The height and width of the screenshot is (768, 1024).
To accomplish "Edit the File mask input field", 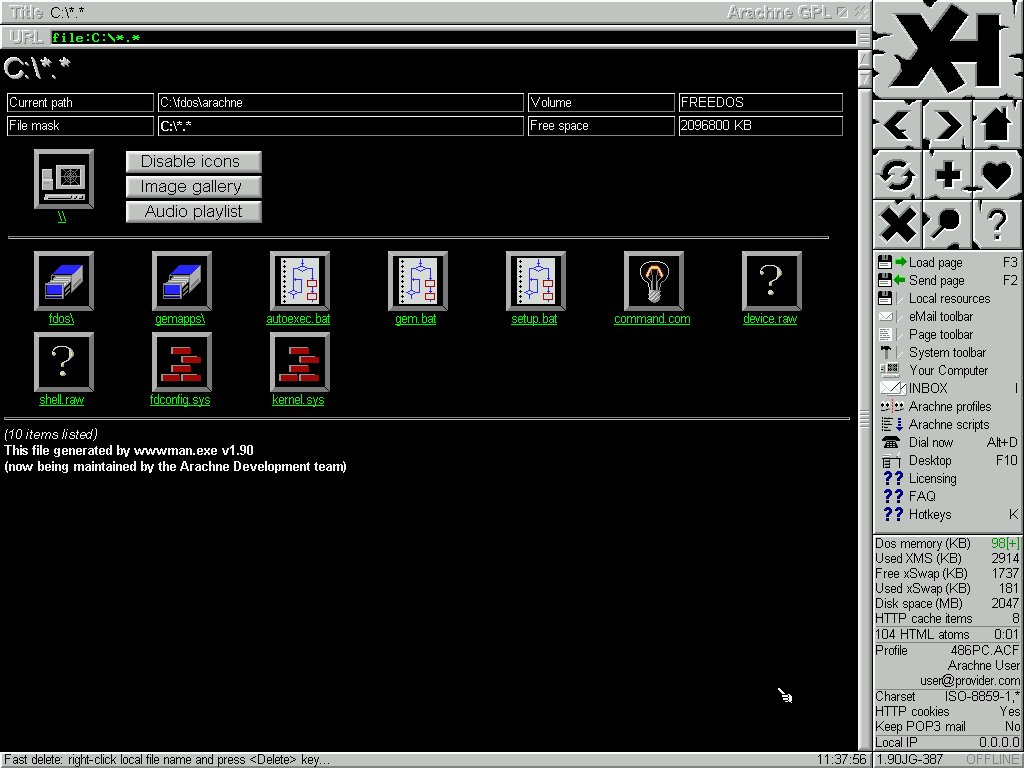I will pos(340,126).
